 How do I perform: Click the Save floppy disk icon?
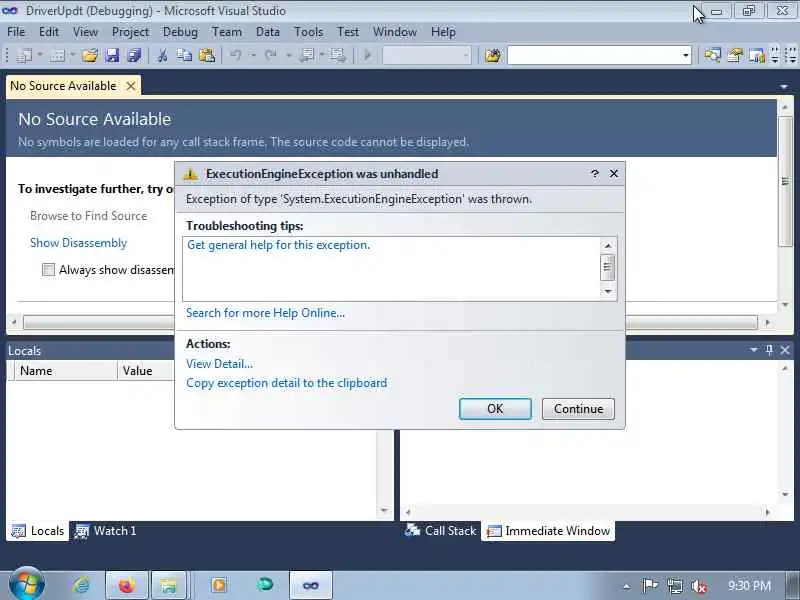tap(112, 55)
